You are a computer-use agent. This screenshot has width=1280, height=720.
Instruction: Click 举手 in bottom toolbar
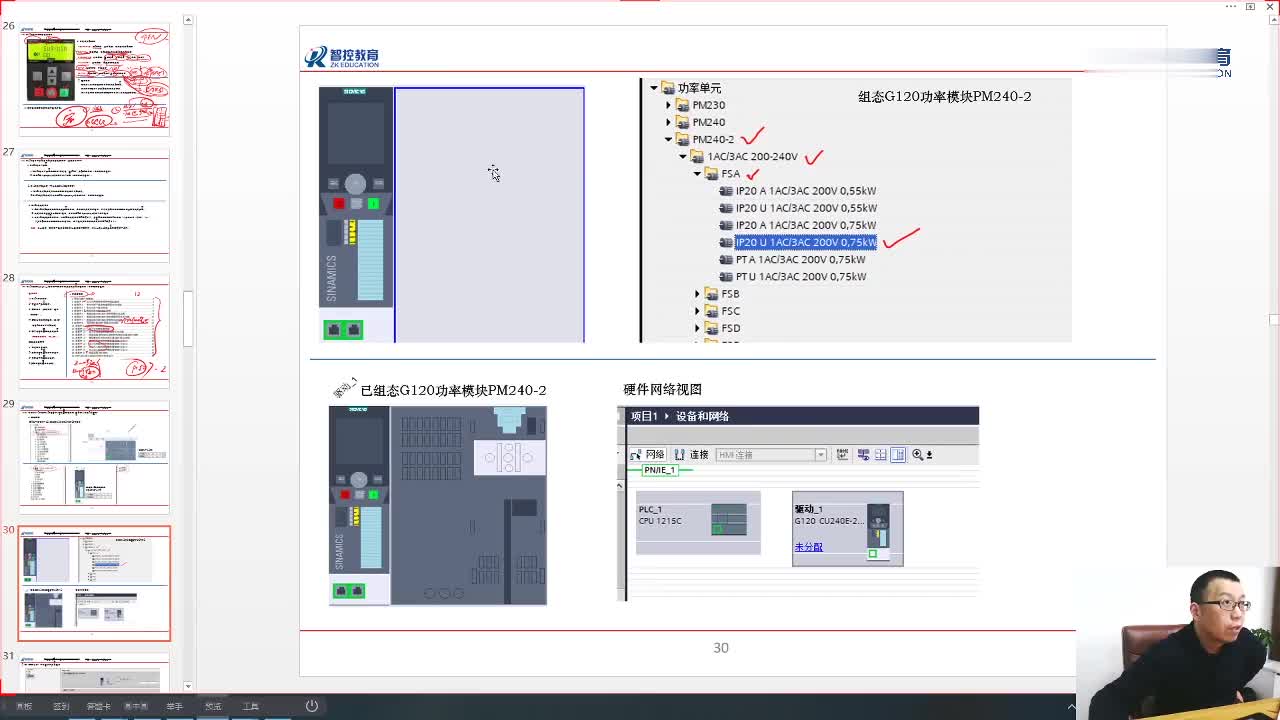(175, 706)
